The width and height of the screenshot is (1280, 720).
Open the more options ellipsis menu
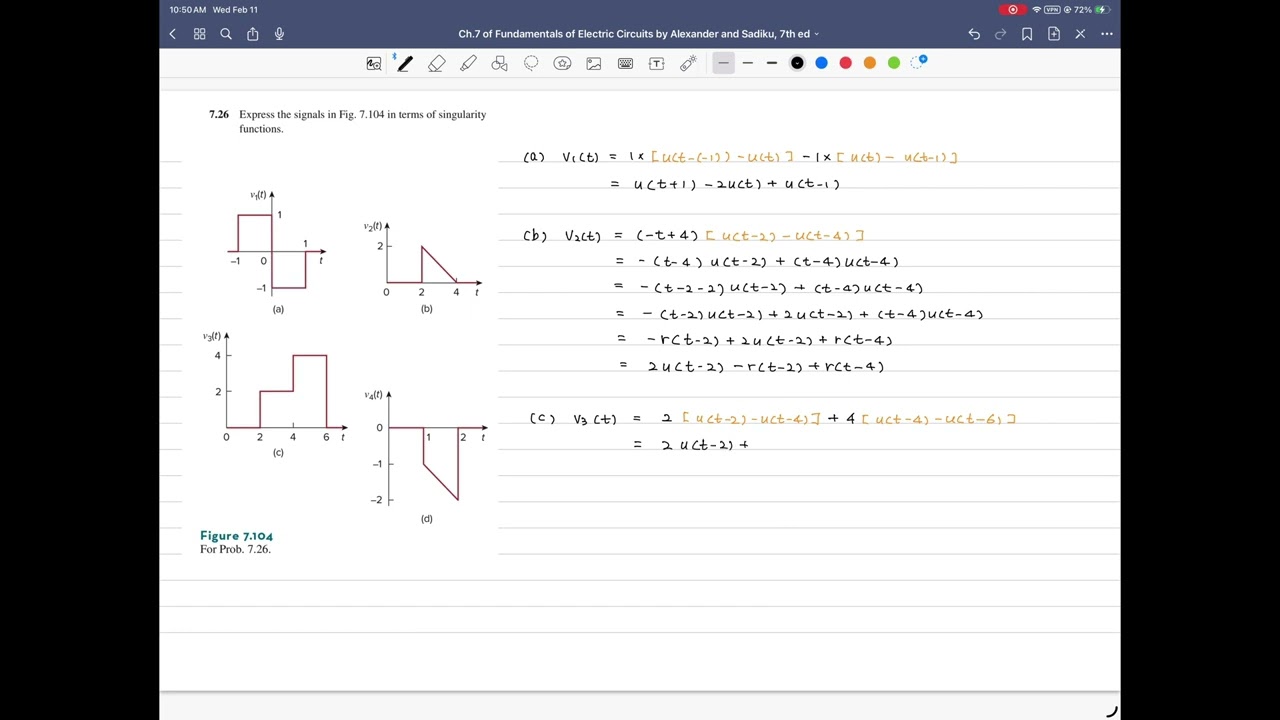point(1106,34)
